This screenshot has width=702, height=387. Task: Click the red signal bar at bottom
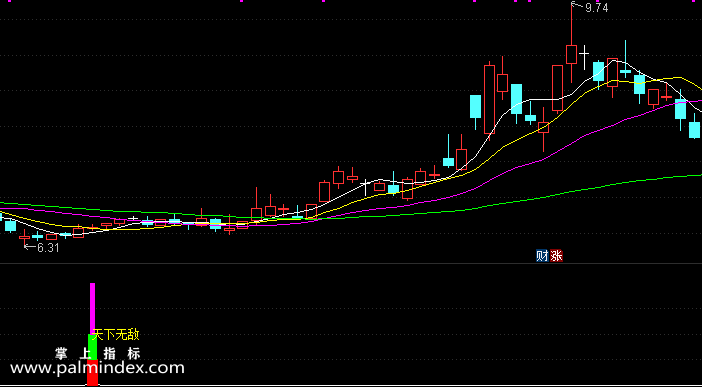click(x=93, y=373)
